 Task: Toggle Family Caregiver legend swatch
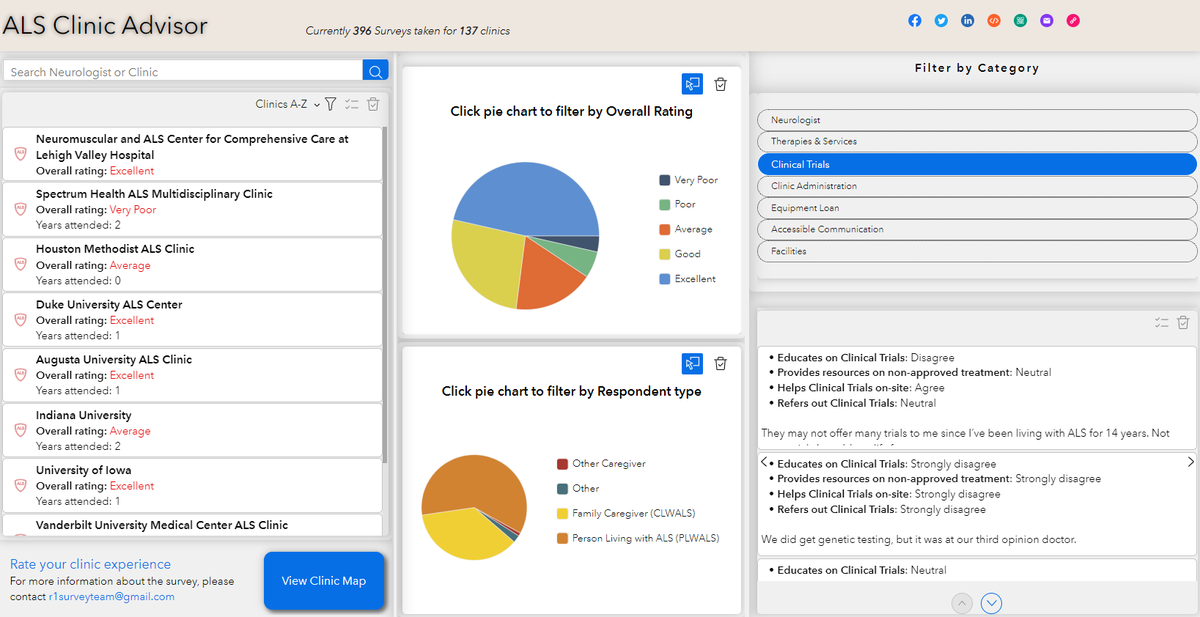click(x=563, y=513)
